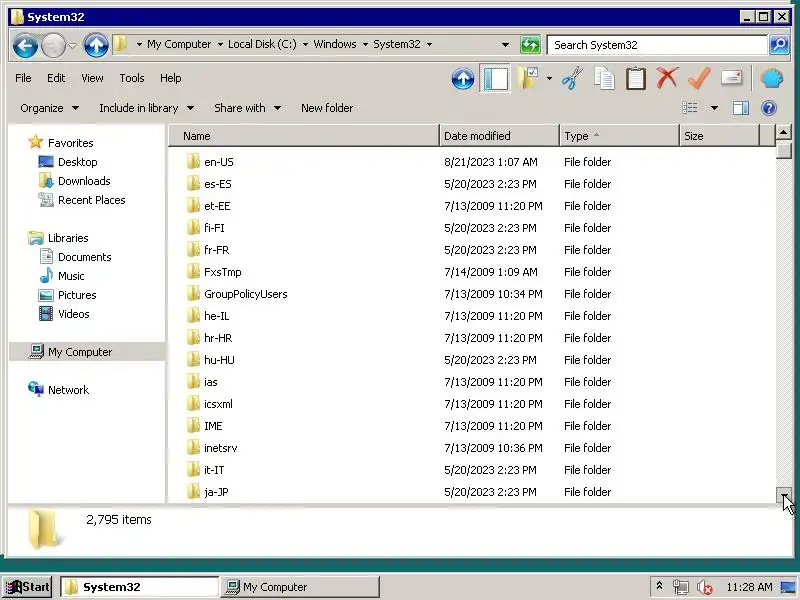The height and width of the screenshot is (600, 800).
Task: Click the scrollbar up arrow
Action: tap(784, 133)
